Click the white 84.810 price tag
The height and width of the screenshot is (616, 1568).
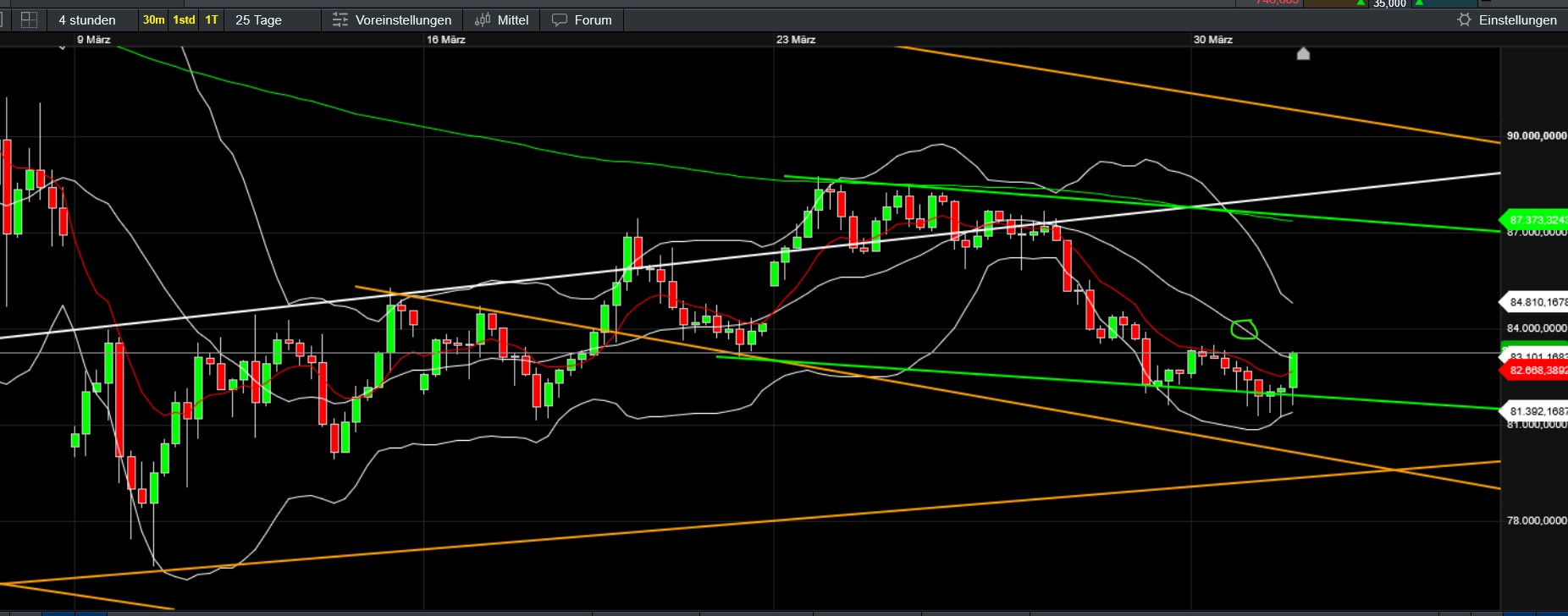[x=1533, y=302]
